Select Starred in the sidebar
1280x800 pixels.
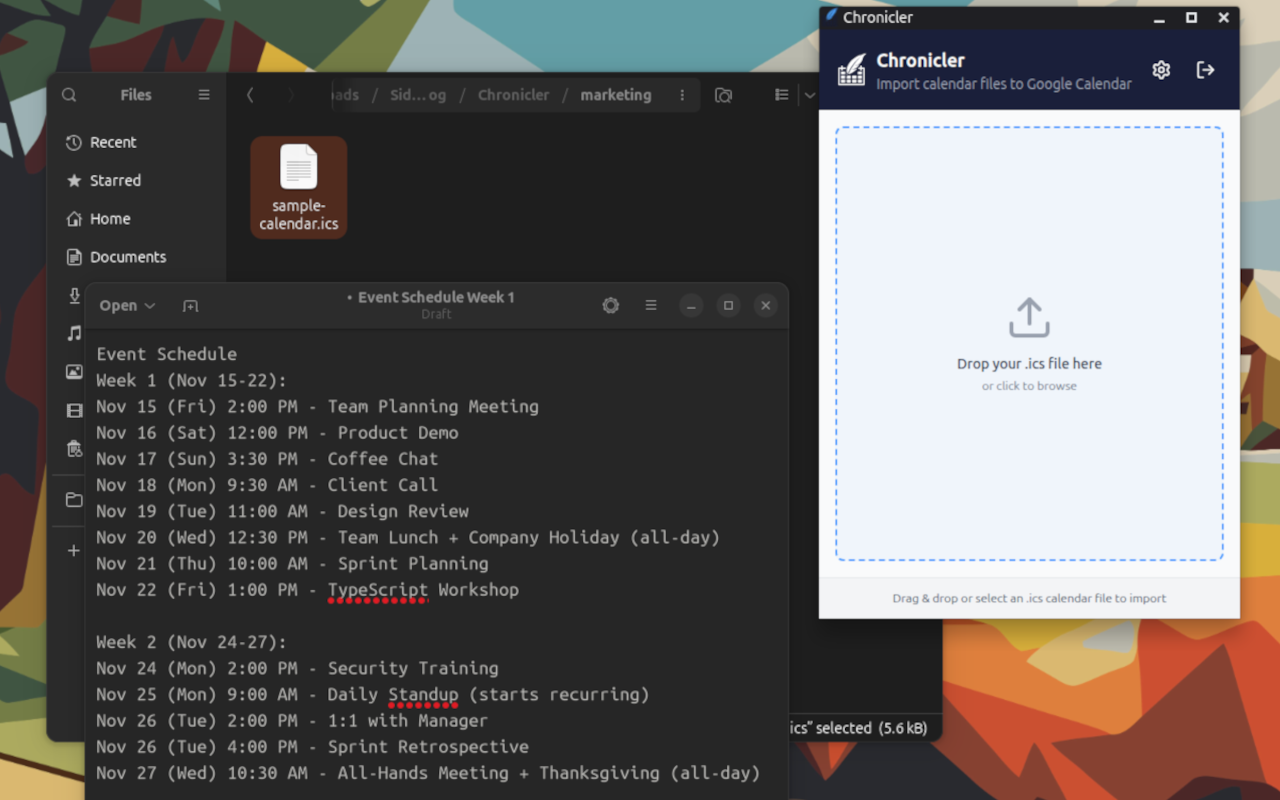tap(115, 180)
